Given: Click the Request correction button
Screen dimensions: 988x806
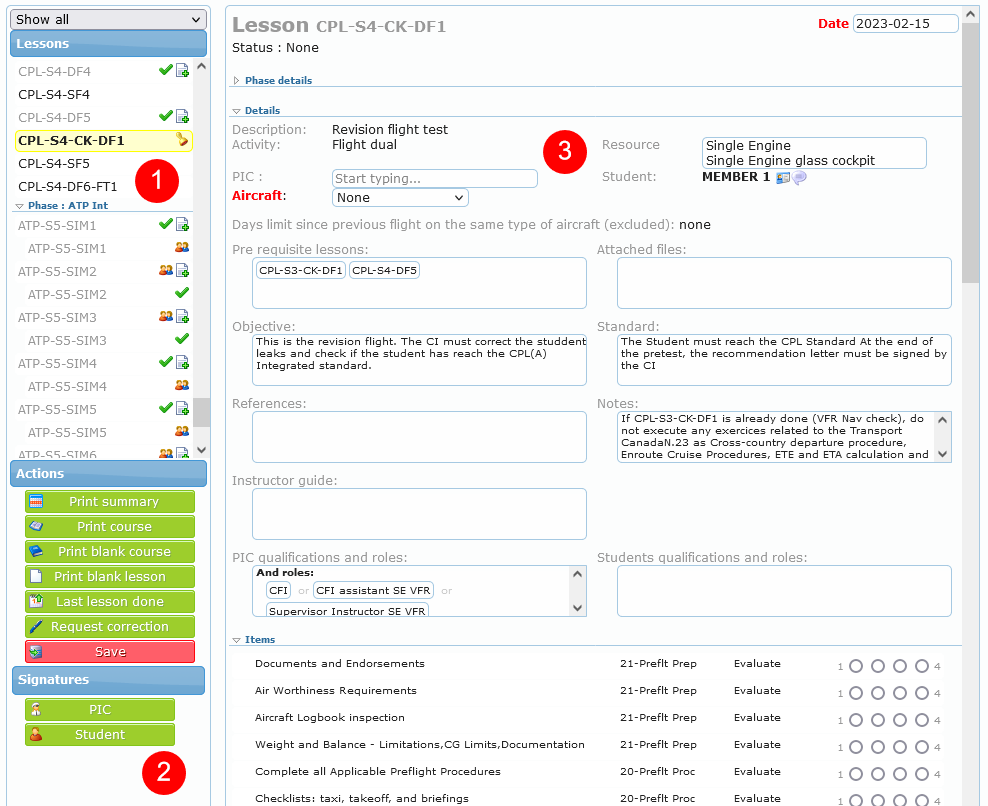Looking at the screenshot, I should tap(110, 627).
